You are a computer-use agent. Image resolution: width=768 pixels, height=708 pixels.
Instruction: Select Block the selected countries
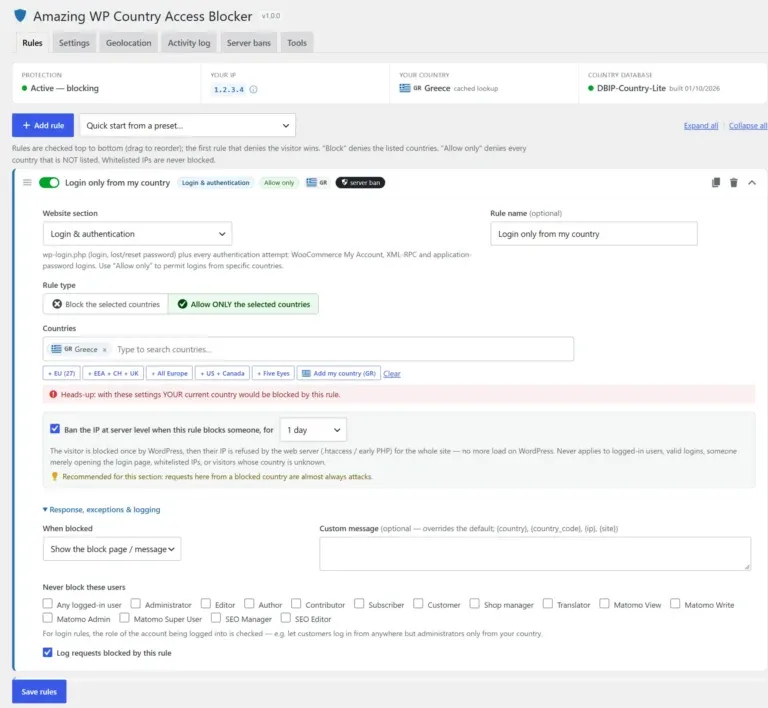106,304
